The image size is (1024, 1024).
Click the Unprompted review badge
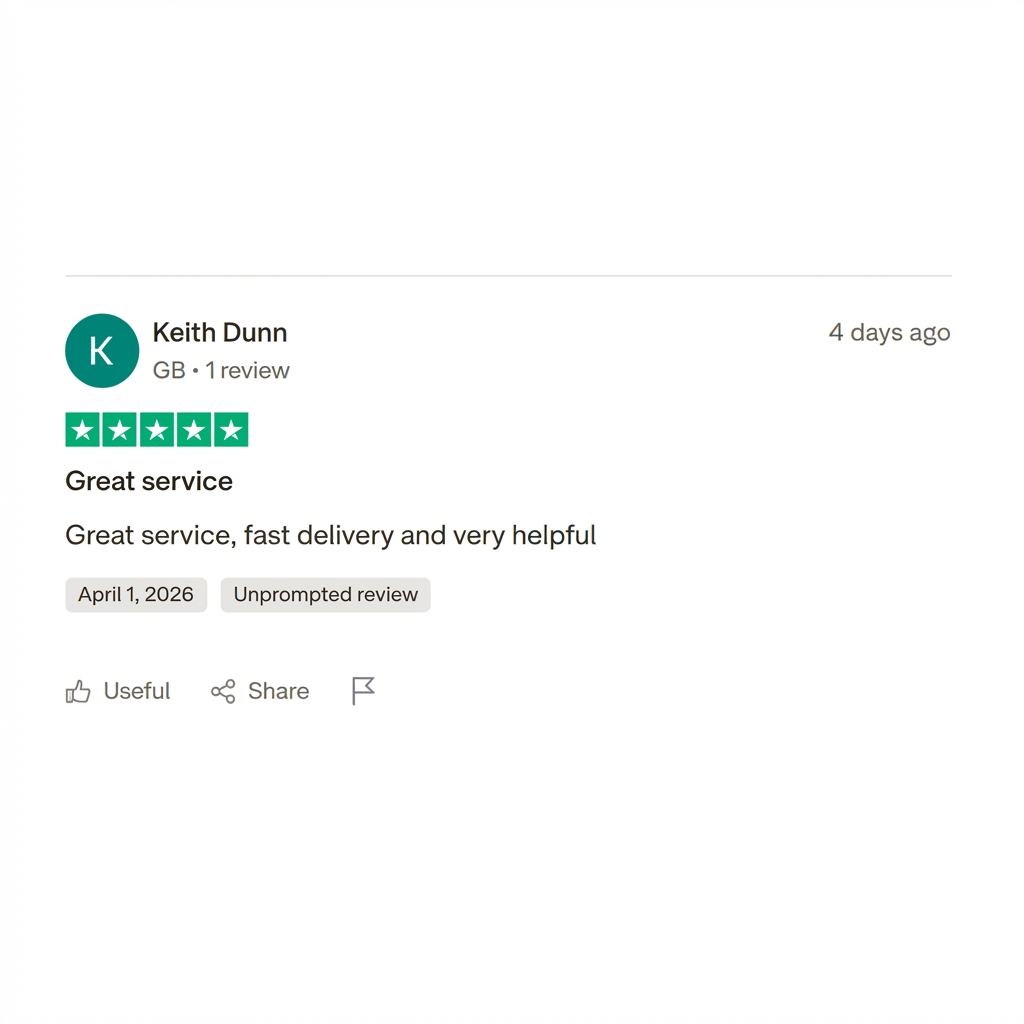coord(325,595)
